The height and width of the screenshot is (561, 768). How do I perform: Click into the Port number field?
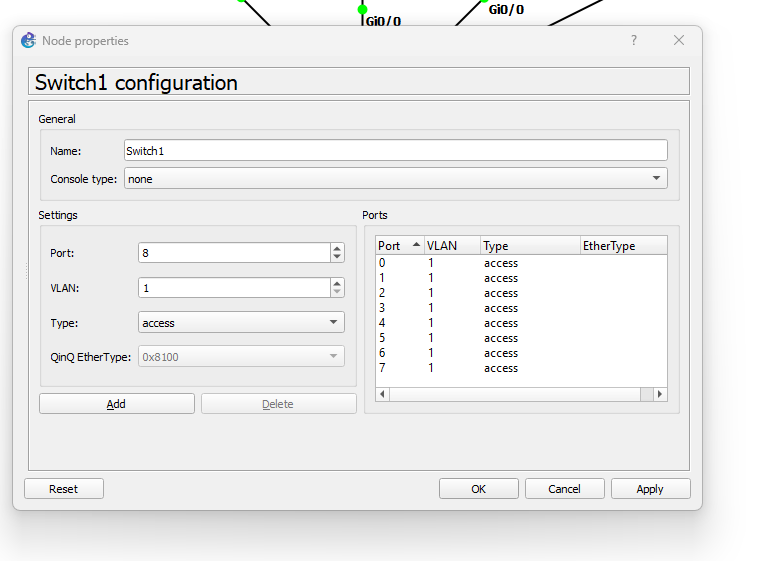234,253
